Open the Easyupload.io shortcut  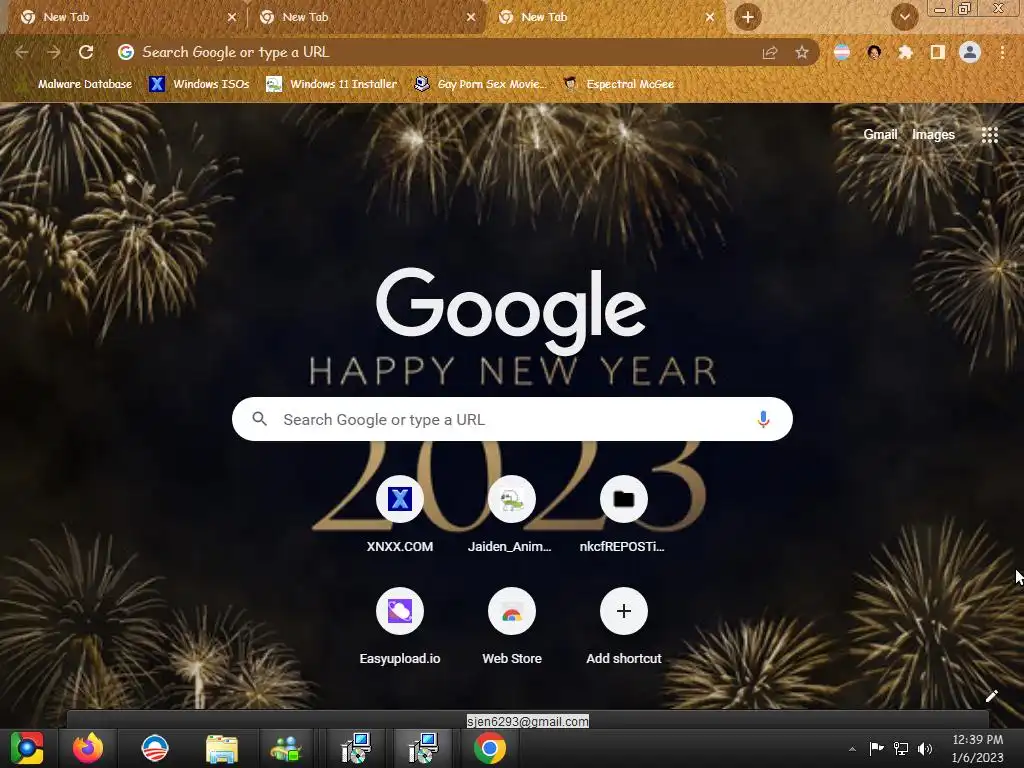point(400,628)
